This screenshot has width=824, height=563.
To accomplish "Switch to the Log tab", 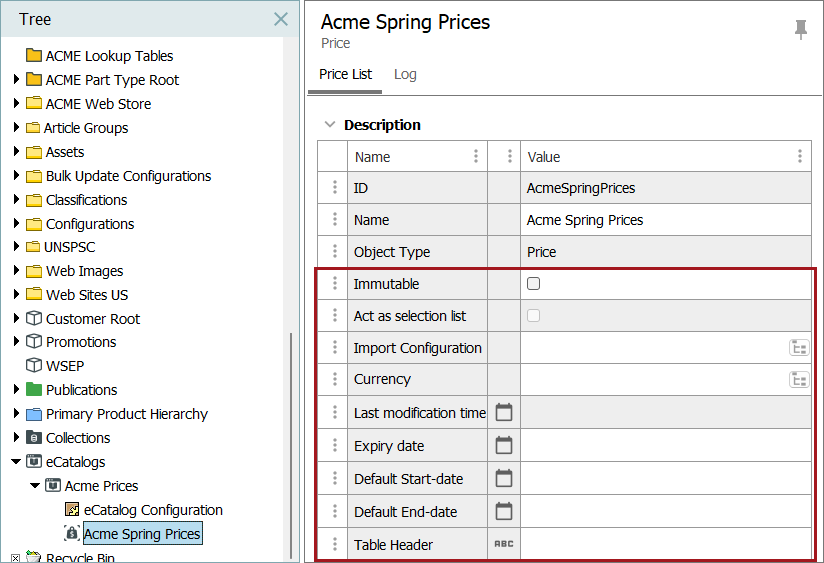I will click(x=405, y=75).
